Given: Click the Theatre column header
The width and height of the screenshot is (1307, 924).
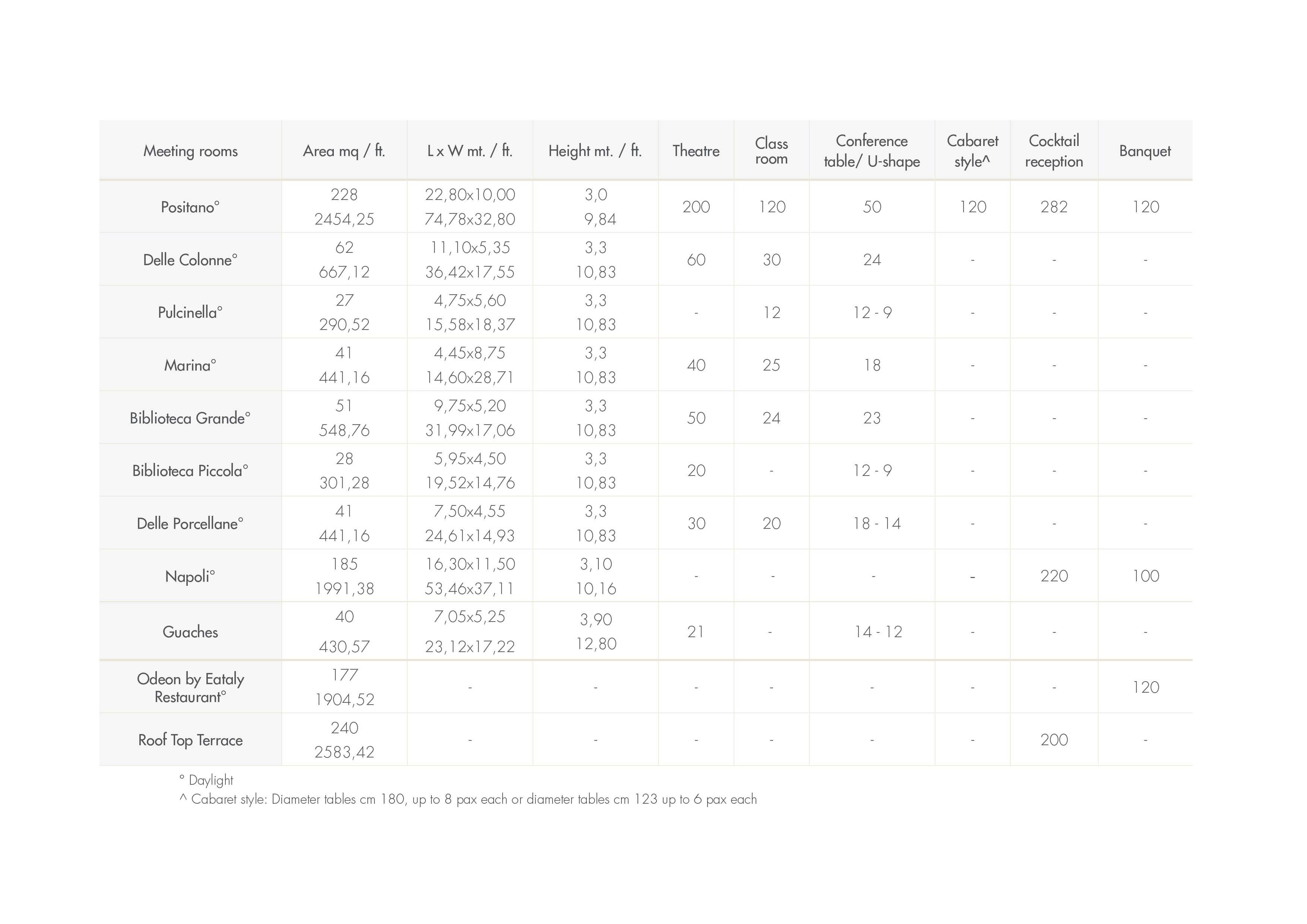Looking at the screenshot, I should pyautogui.click(x=696, y=151).
